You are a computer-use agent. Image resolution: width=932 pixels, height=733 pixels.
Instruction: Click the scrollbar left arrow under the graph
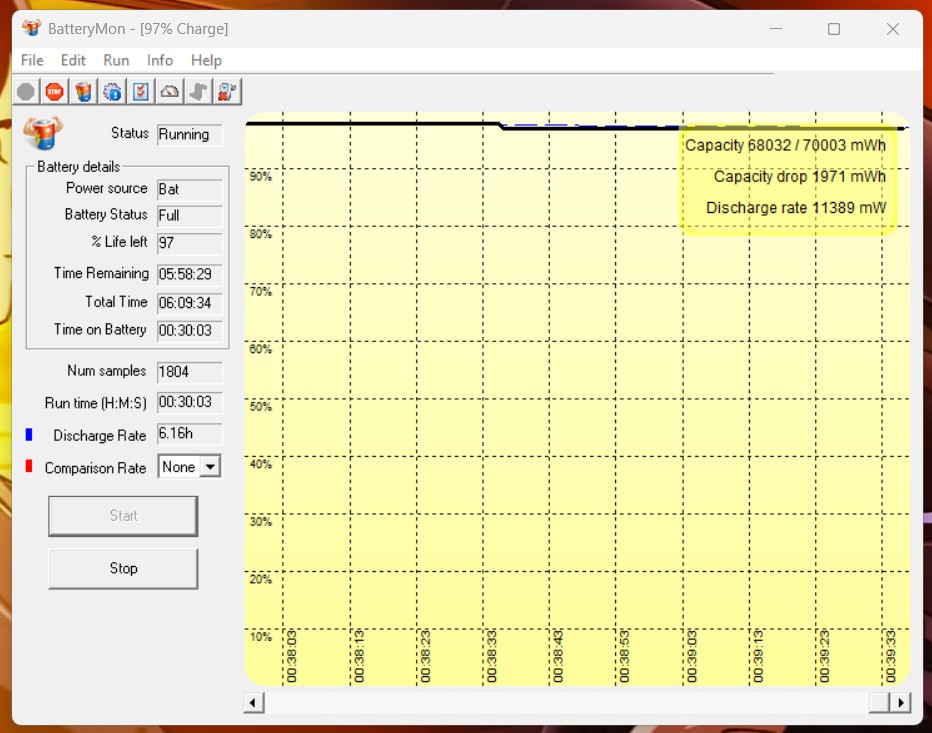[254, 703]
